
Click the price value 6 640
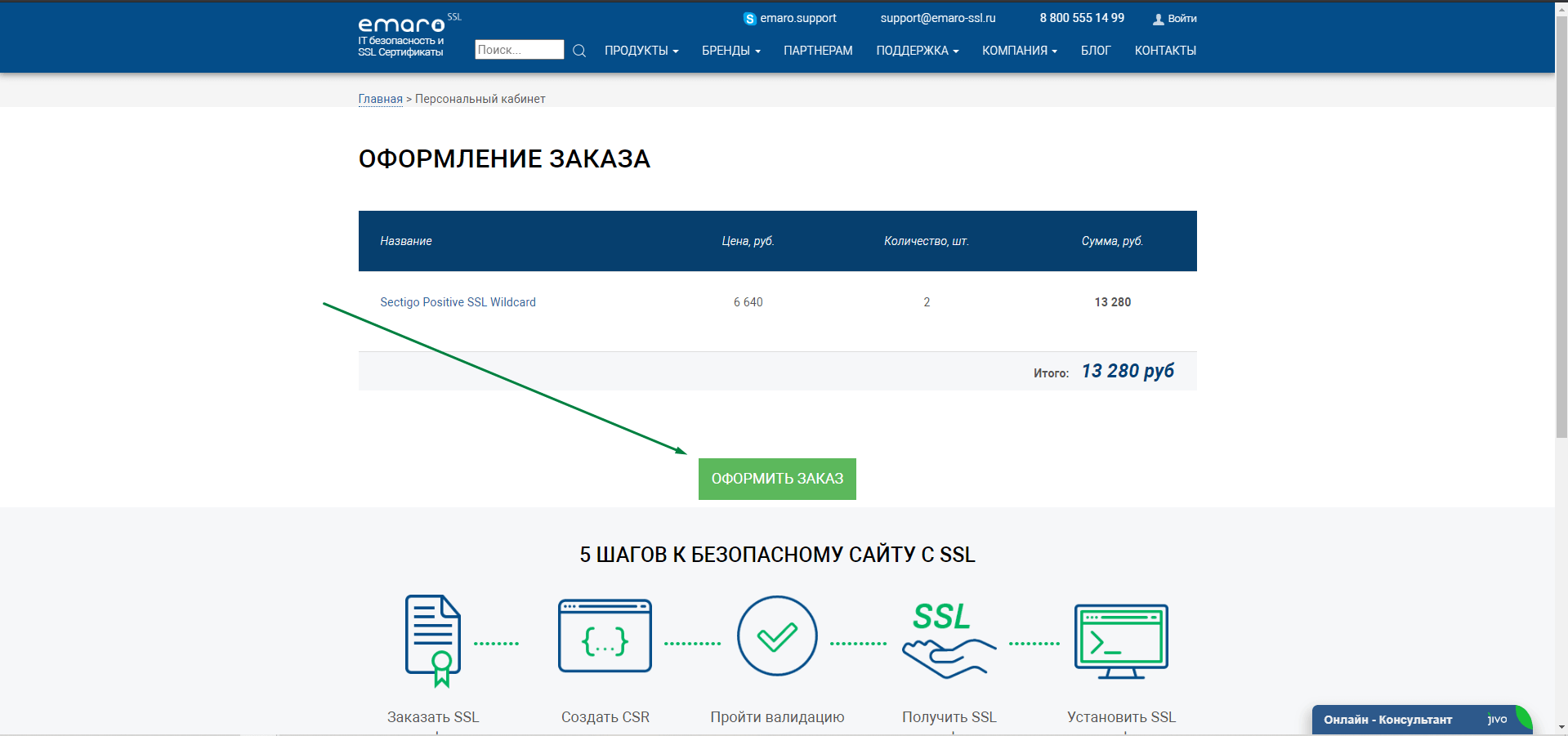(x=748, y=302)
